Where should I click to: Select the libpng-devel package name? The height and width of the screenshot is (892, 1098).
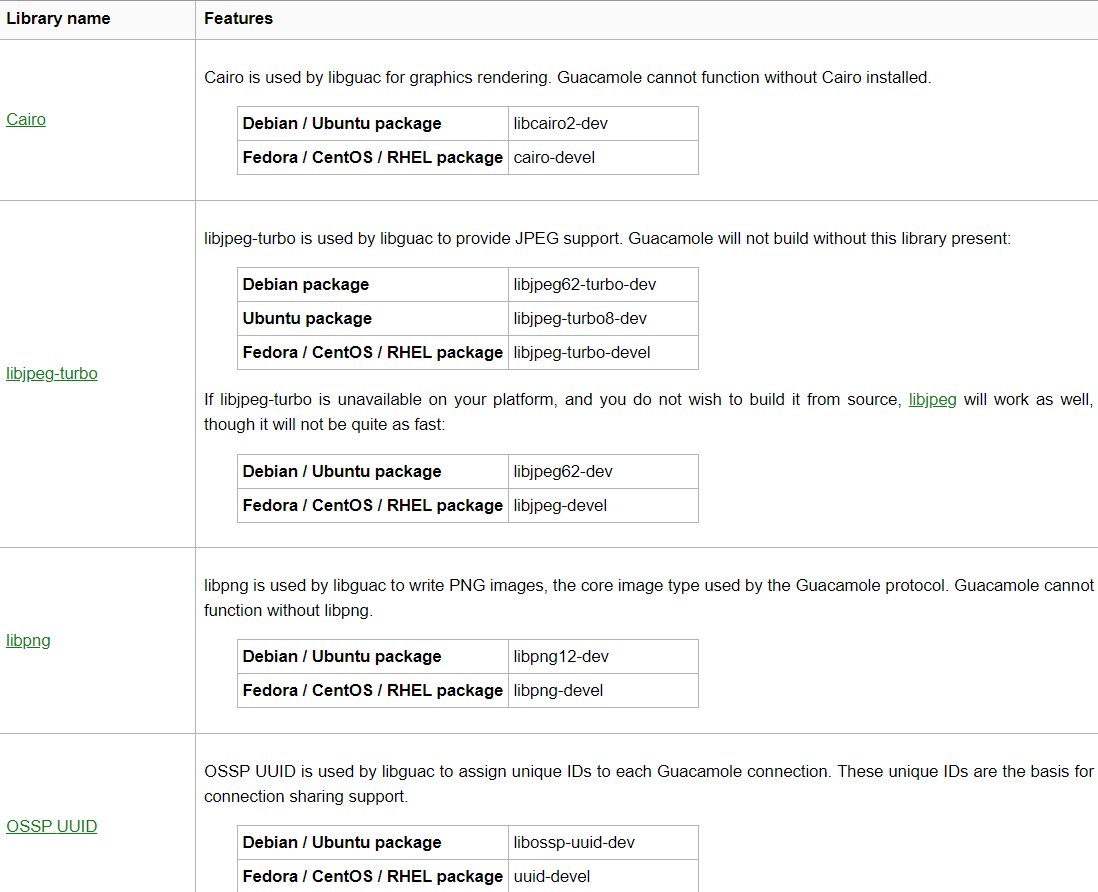click(558, 690)
